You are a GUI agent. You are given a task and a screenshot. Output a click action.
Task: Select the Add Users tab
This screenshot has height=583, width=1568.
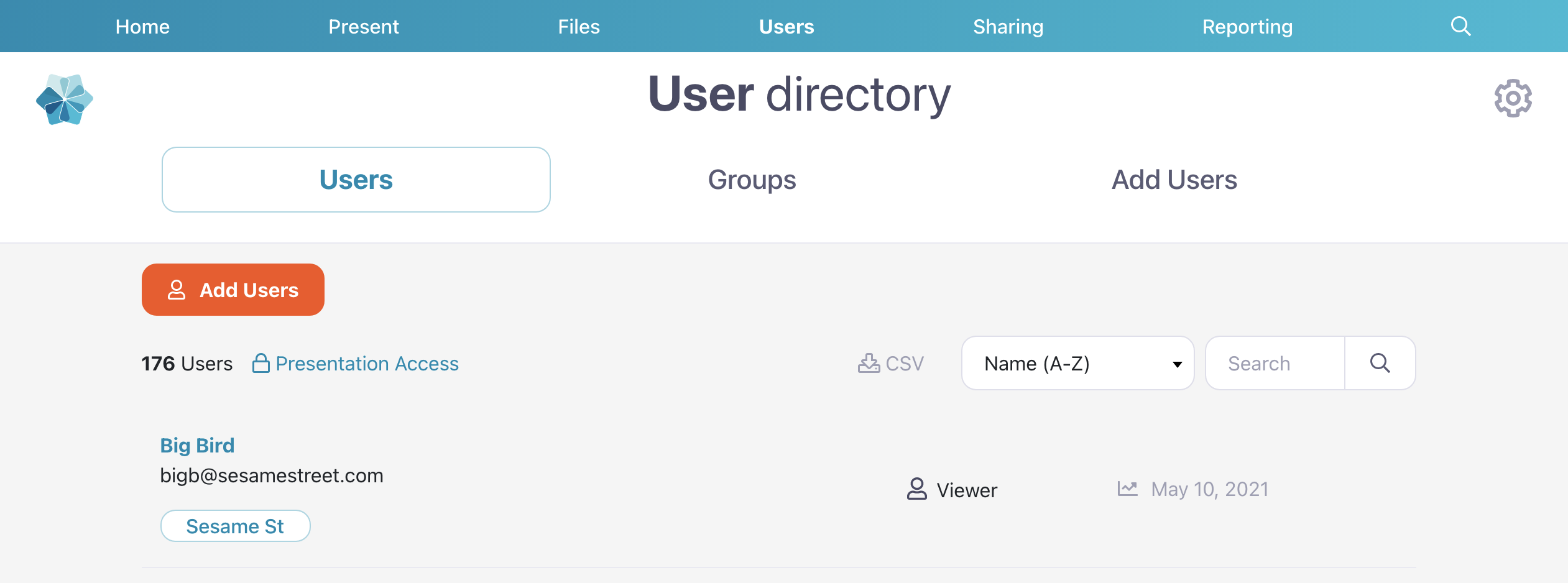pos(1174,180)
